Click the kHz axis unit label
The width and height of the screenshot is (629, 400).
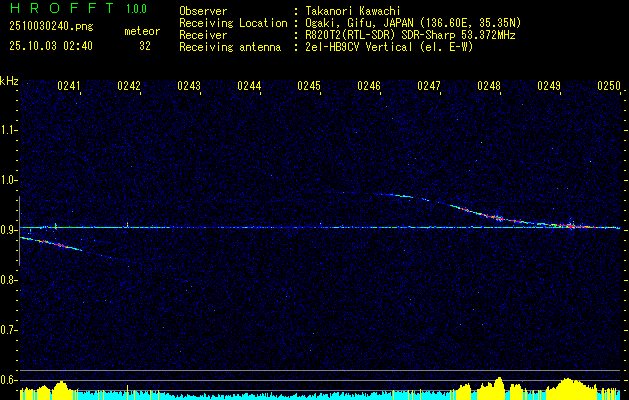(x=9, y=81)
